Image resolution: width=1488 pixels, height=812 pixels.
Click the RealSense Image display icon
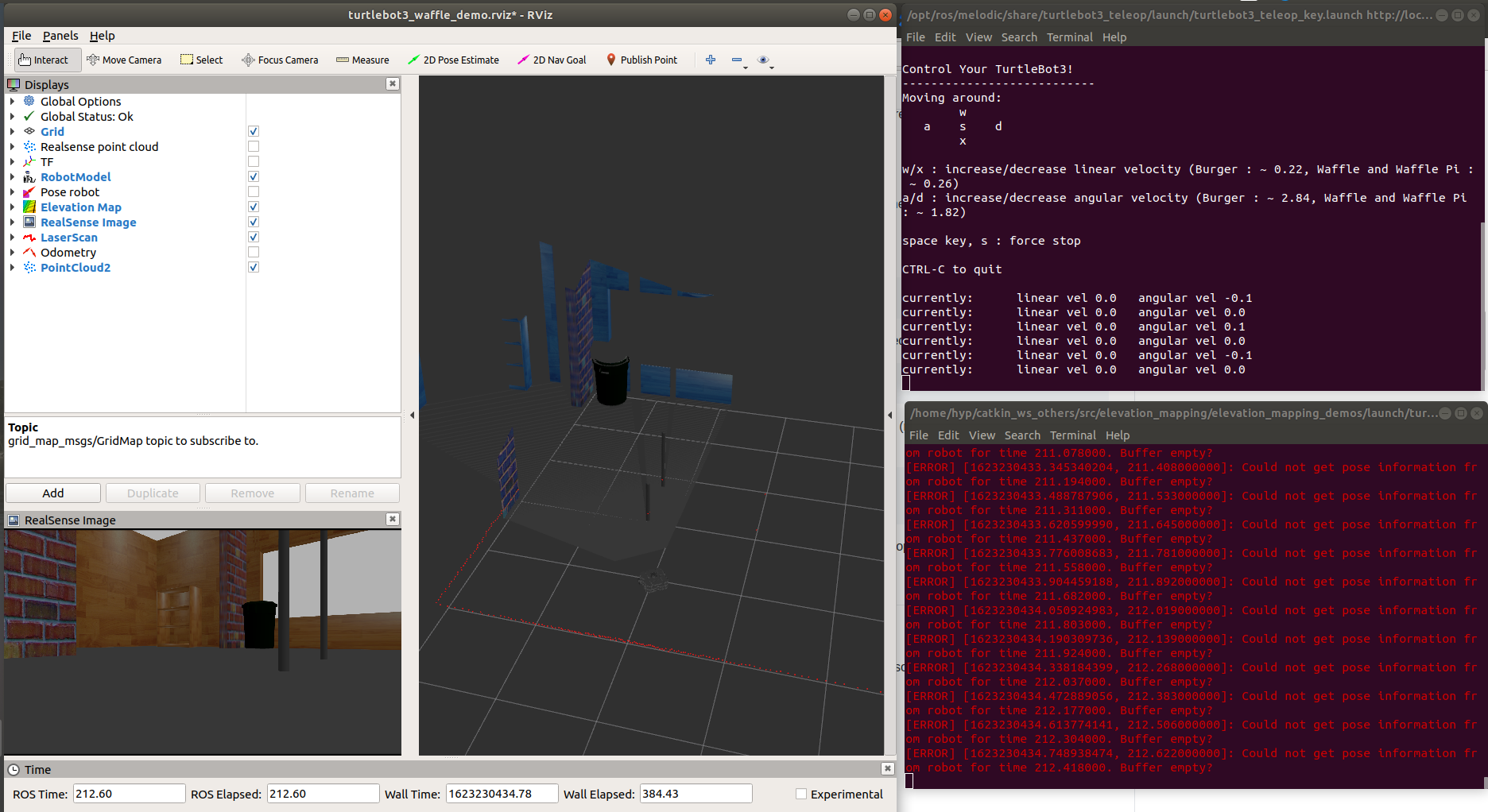(29, 222)
